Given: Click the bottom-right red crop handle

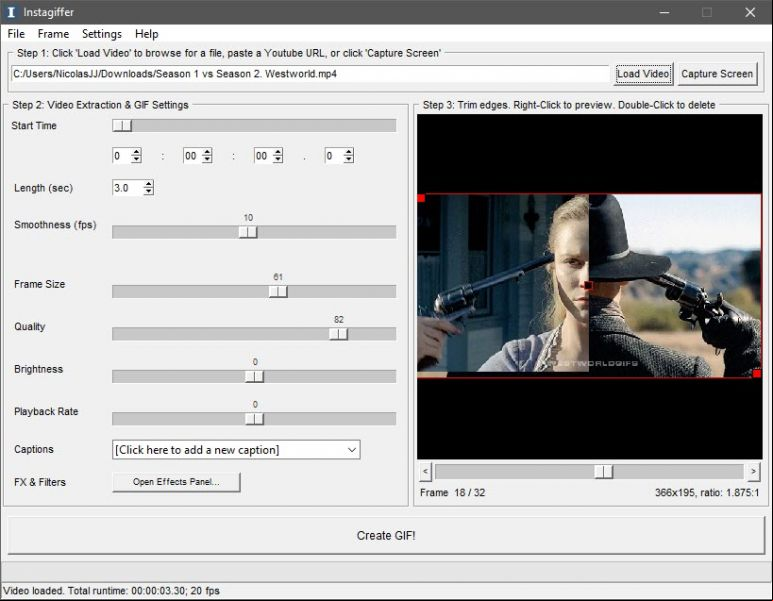Looking at the screenshot, I should click(x=757, y=374).
